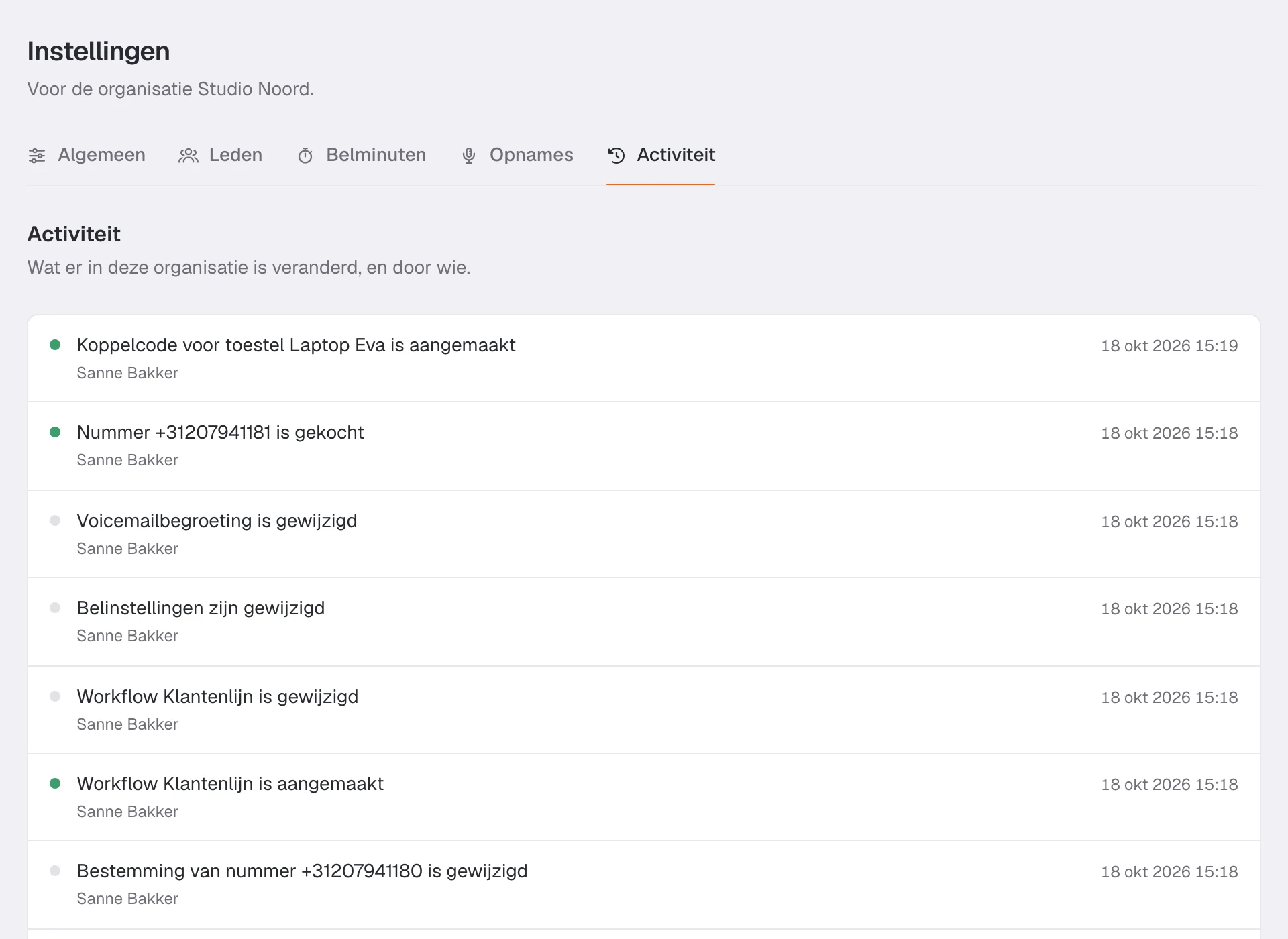Click the sliders icon beside Algemeen
This screenshot has height=939, width=1288.
click(x=37, y=156)
